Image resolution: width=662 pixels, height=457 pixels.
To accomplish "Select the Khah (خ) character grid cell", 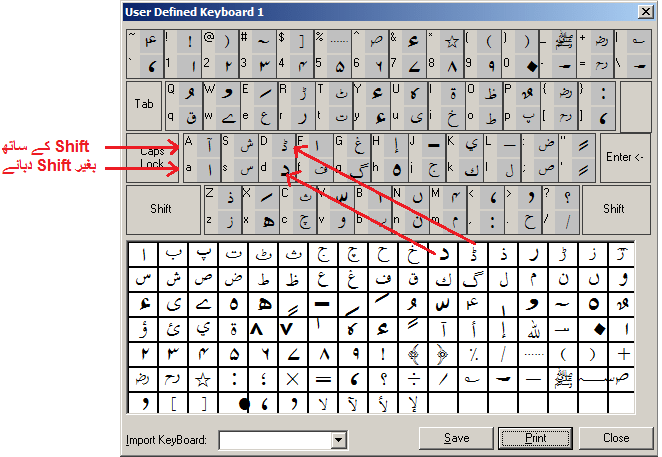I will pos(413,254).
